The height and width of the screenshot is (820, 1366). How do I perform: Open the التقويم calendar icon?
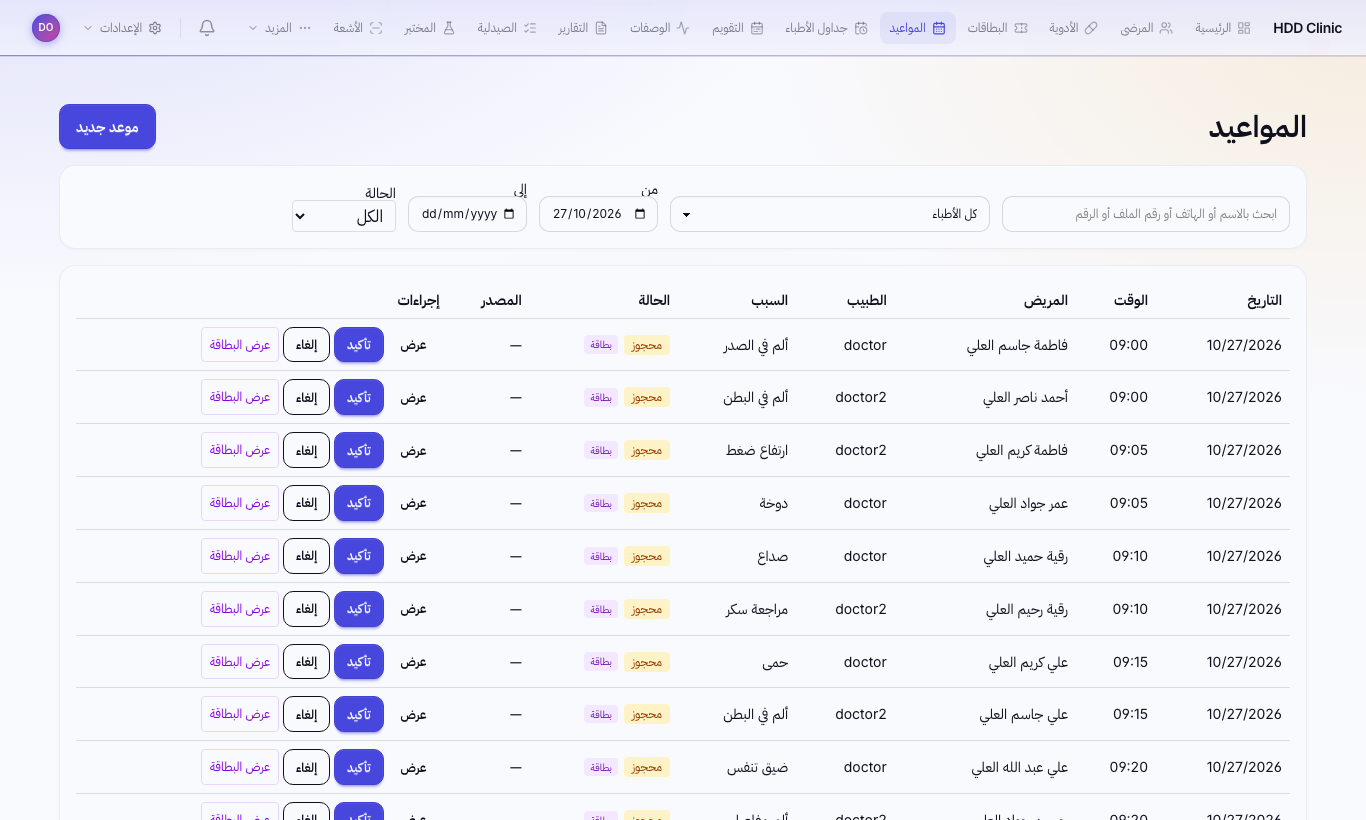coord(757,28)
